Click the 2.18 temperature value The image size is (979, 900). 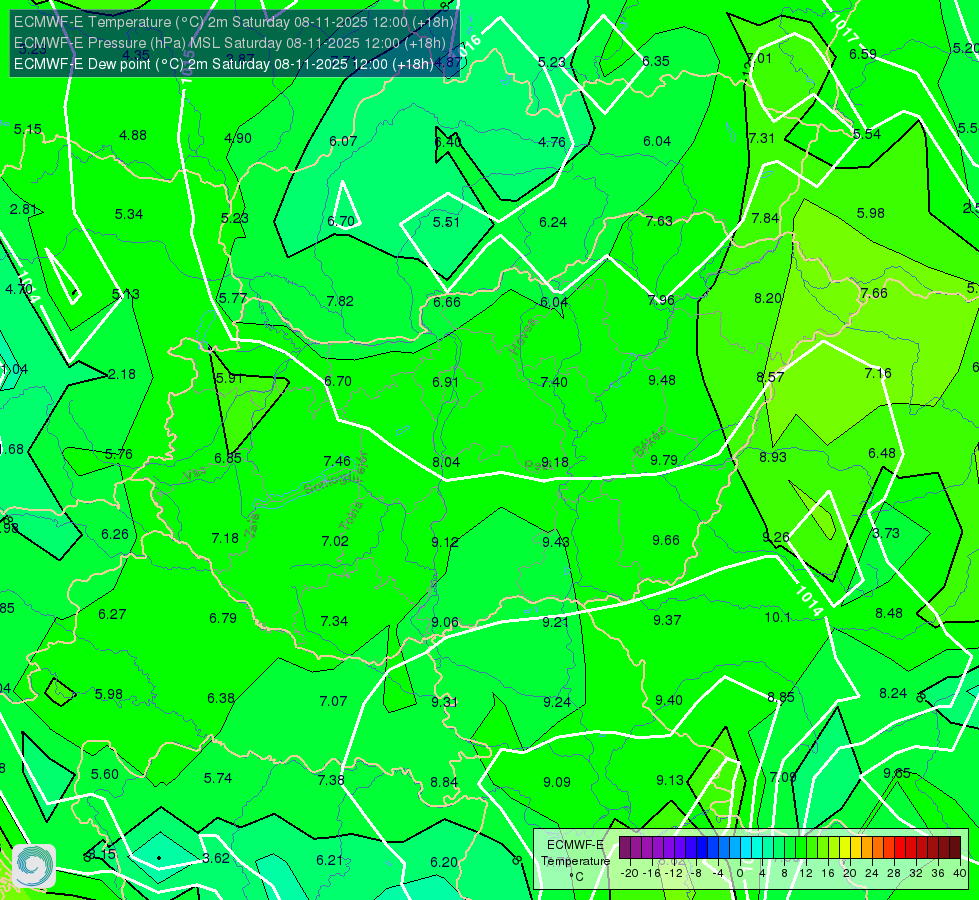[122, 374]
